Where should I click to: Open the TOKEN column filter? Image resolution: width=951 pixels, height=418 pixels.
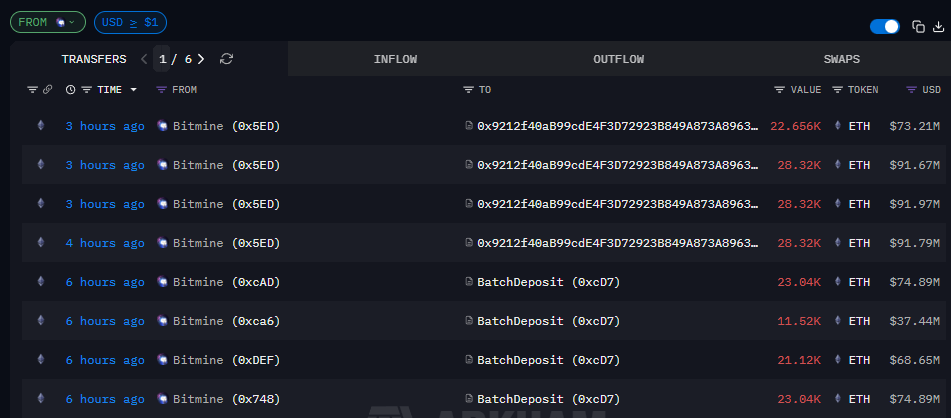point(838,90)
